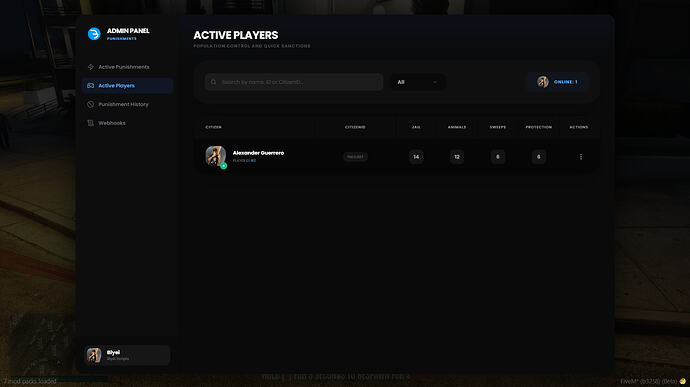Click the Punishment History ban icon
This screenshot has height=387, width=690.
(90, 104)
